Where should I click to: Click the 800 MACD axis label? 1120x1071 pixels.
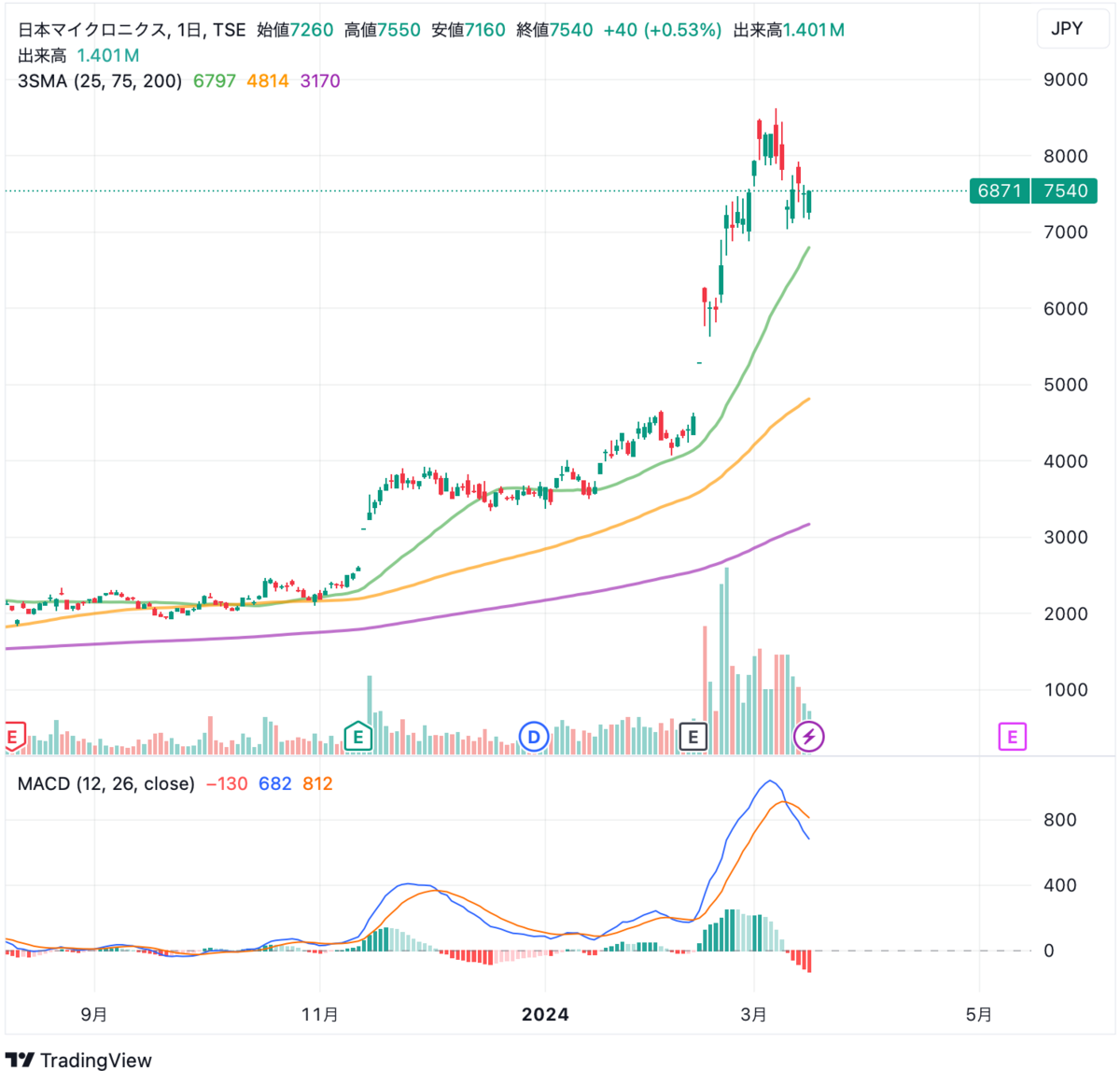(1060, 820)
